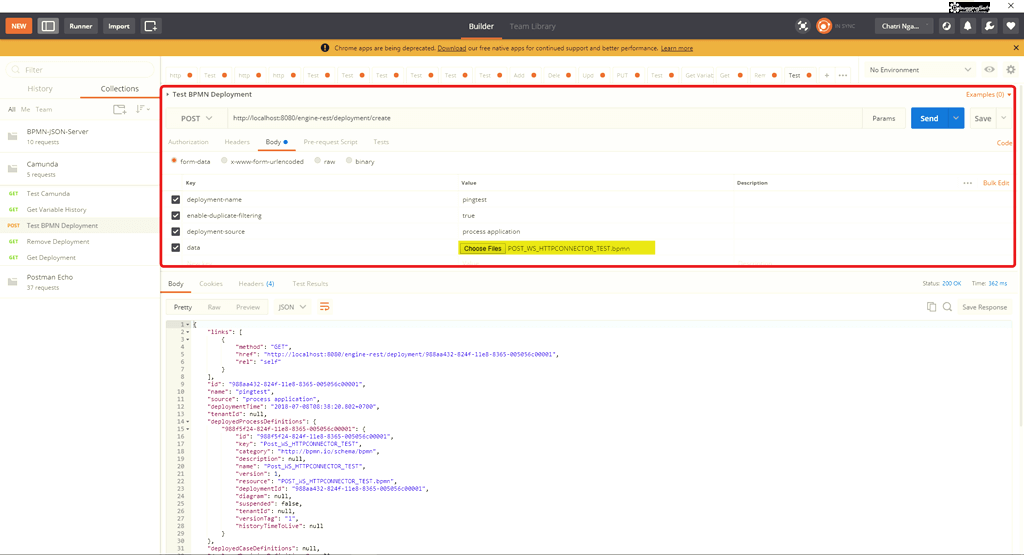
Task: Uncheck the deployment-name row checkbox
Action: click(176, 200)
